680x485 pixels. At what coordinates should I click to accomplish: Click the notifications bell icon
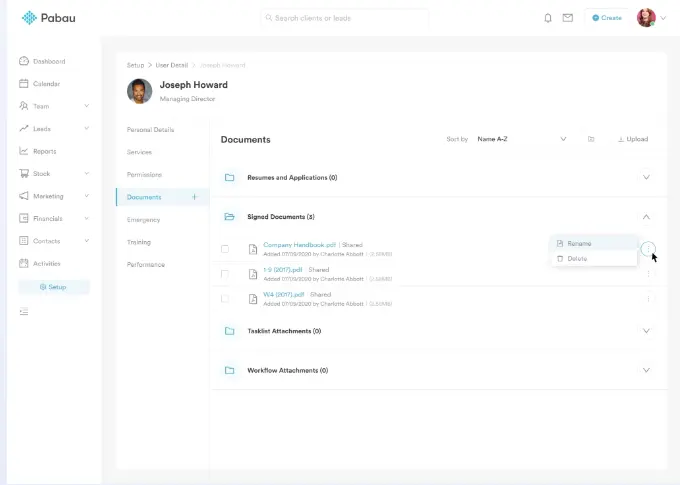click(x=548, y=18)
